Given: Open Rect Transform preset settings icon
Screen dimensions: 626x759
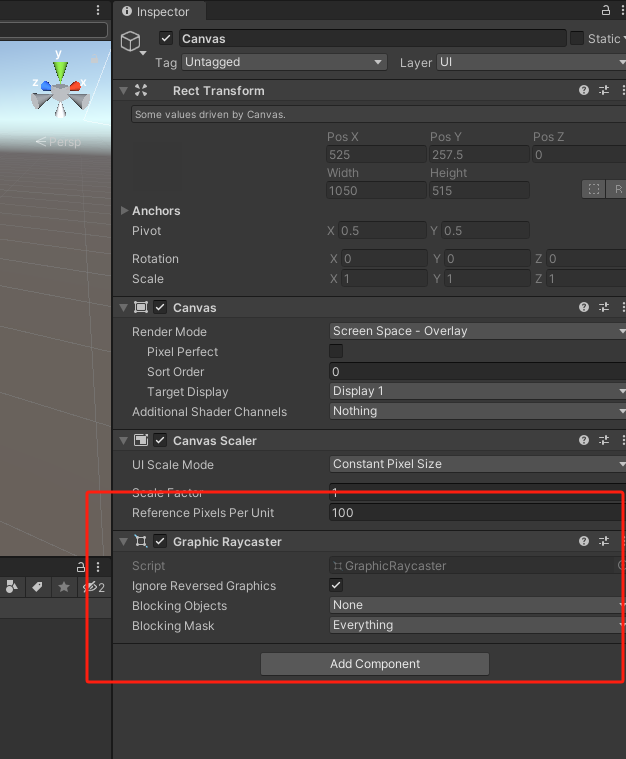Looking at the screenshot, I should (604, 90).
